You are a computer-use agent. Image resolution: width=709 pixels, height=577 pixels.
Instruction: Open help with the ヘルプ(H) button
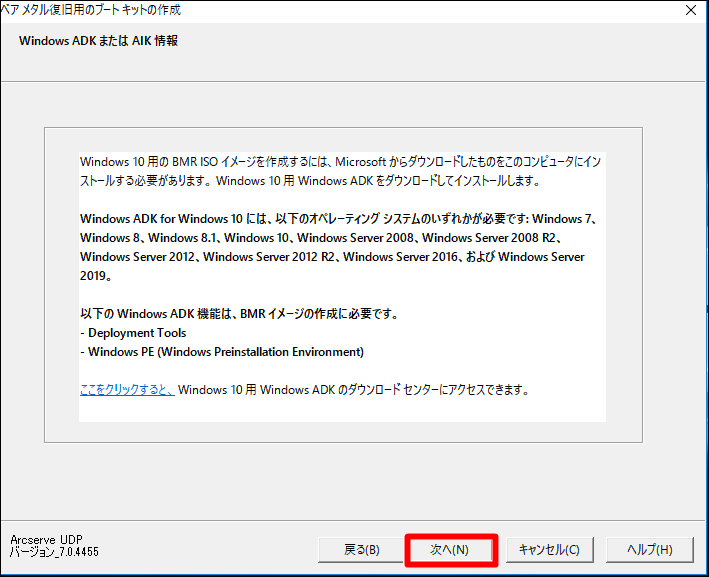click(x=649, y=550)
